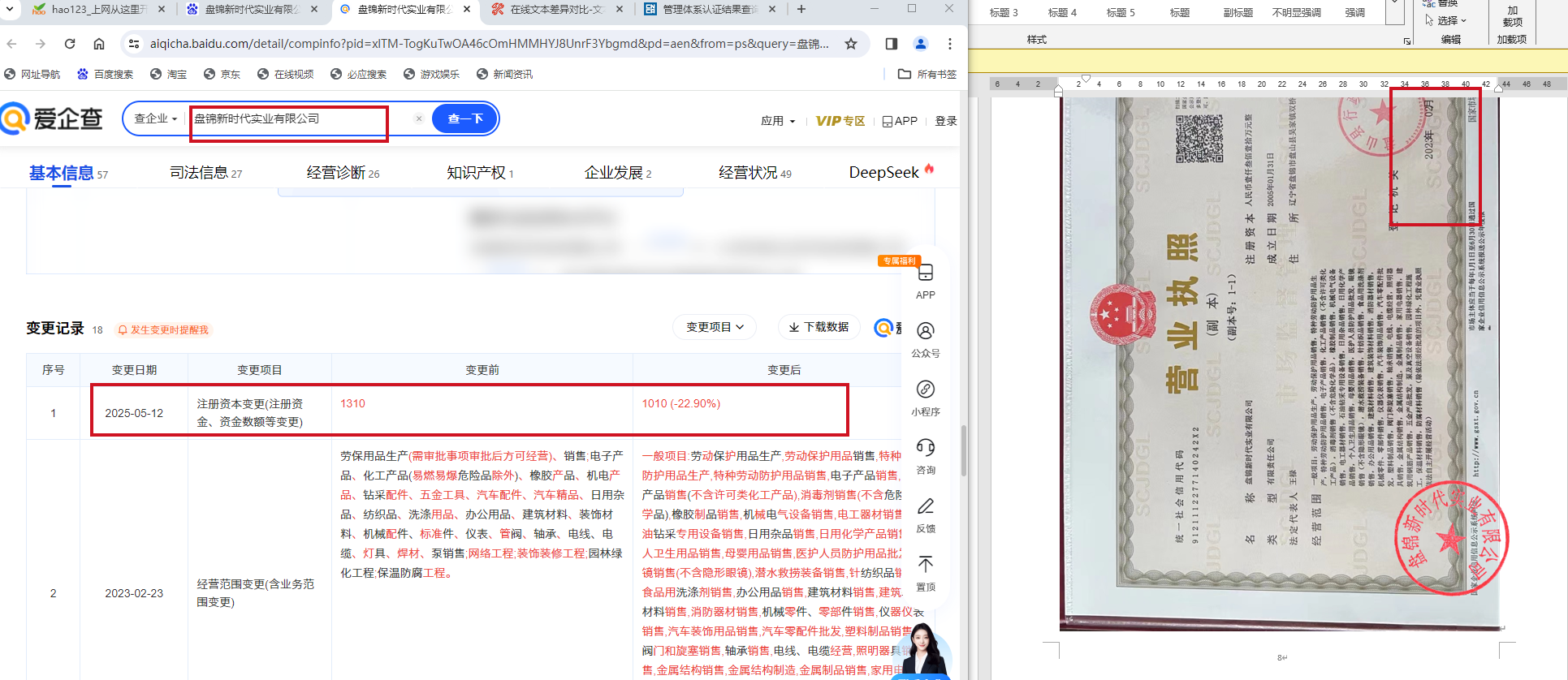
Task: Open the 变更项目 filter dropdown
Action: pyautogui.click(x=715, y=327)
